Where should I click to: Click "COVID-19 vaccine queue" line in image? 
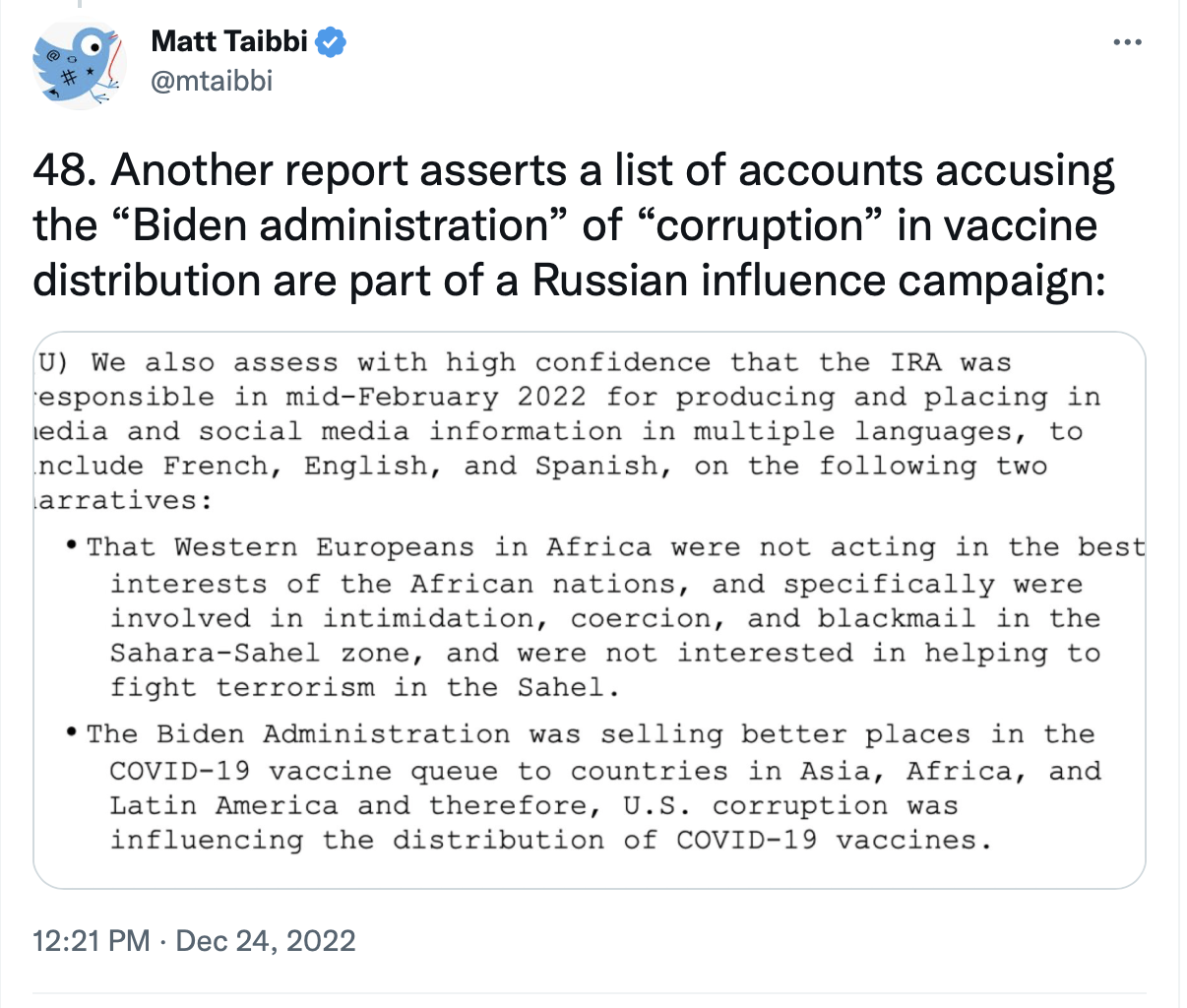303,771
